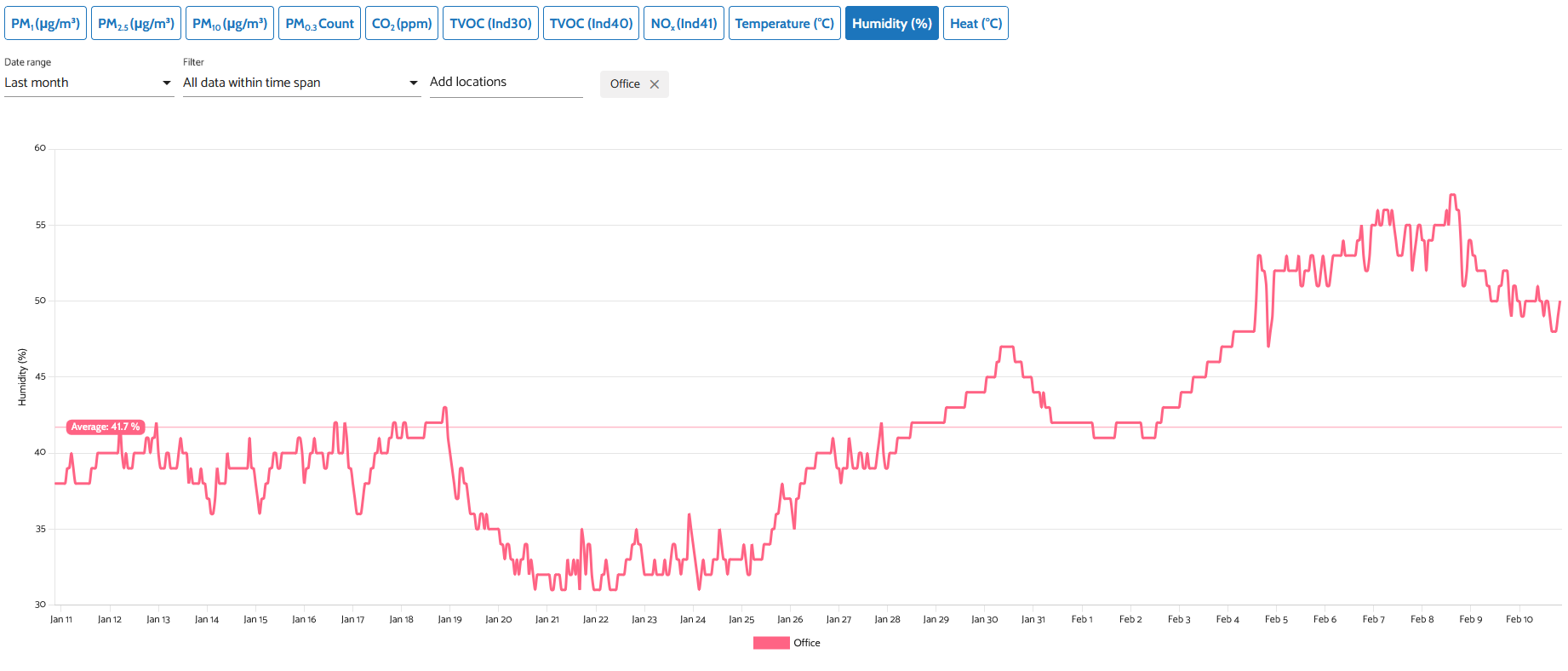Expand the Filter dropdown arrow
Viewport: 1568px width, 671px height.
(413, 83)
